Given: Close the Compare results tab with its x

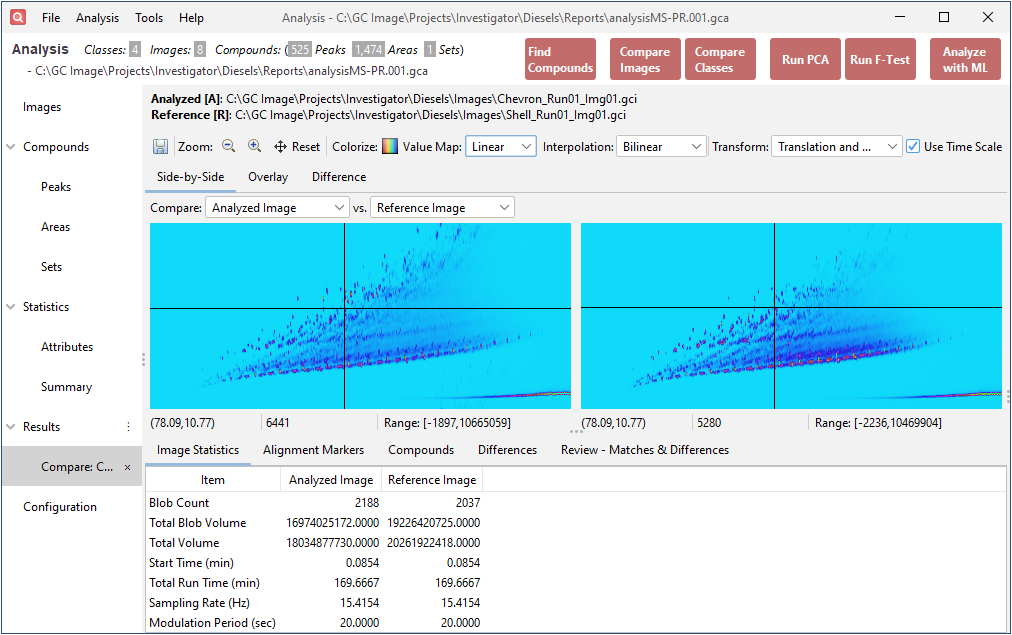Looking at the screenshot, I should 127,466.
